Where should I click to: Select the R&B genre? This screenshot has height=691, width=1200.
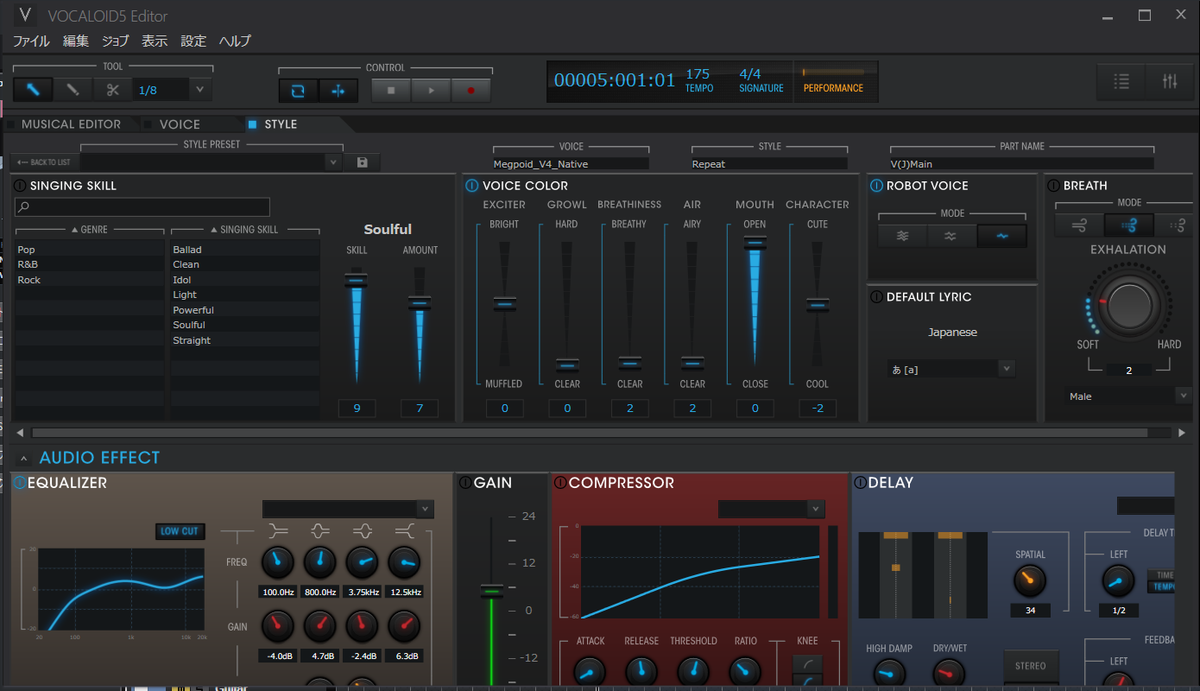point(88,265)
